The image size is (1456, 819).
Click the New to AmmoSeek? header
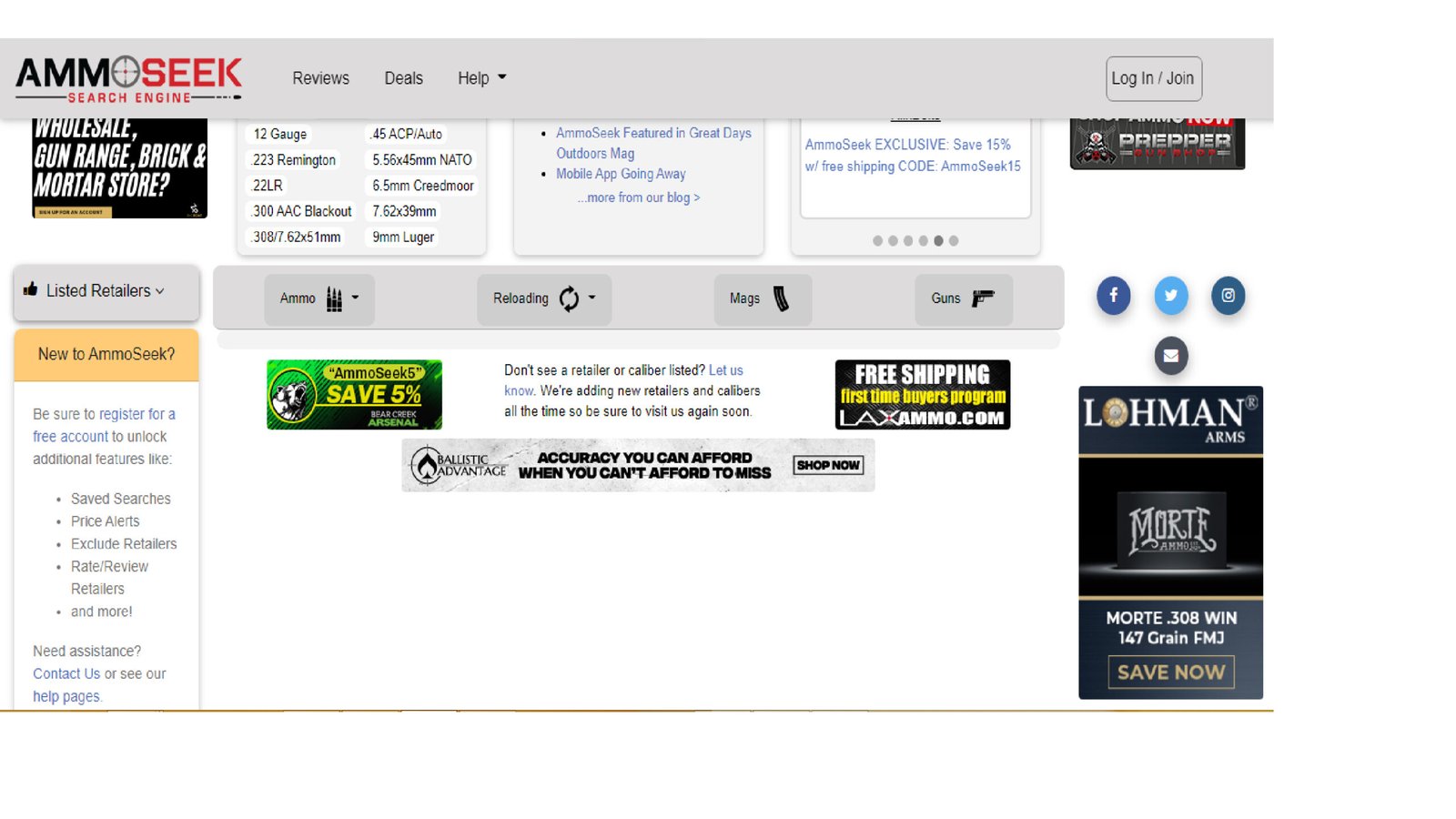(106, 355)
